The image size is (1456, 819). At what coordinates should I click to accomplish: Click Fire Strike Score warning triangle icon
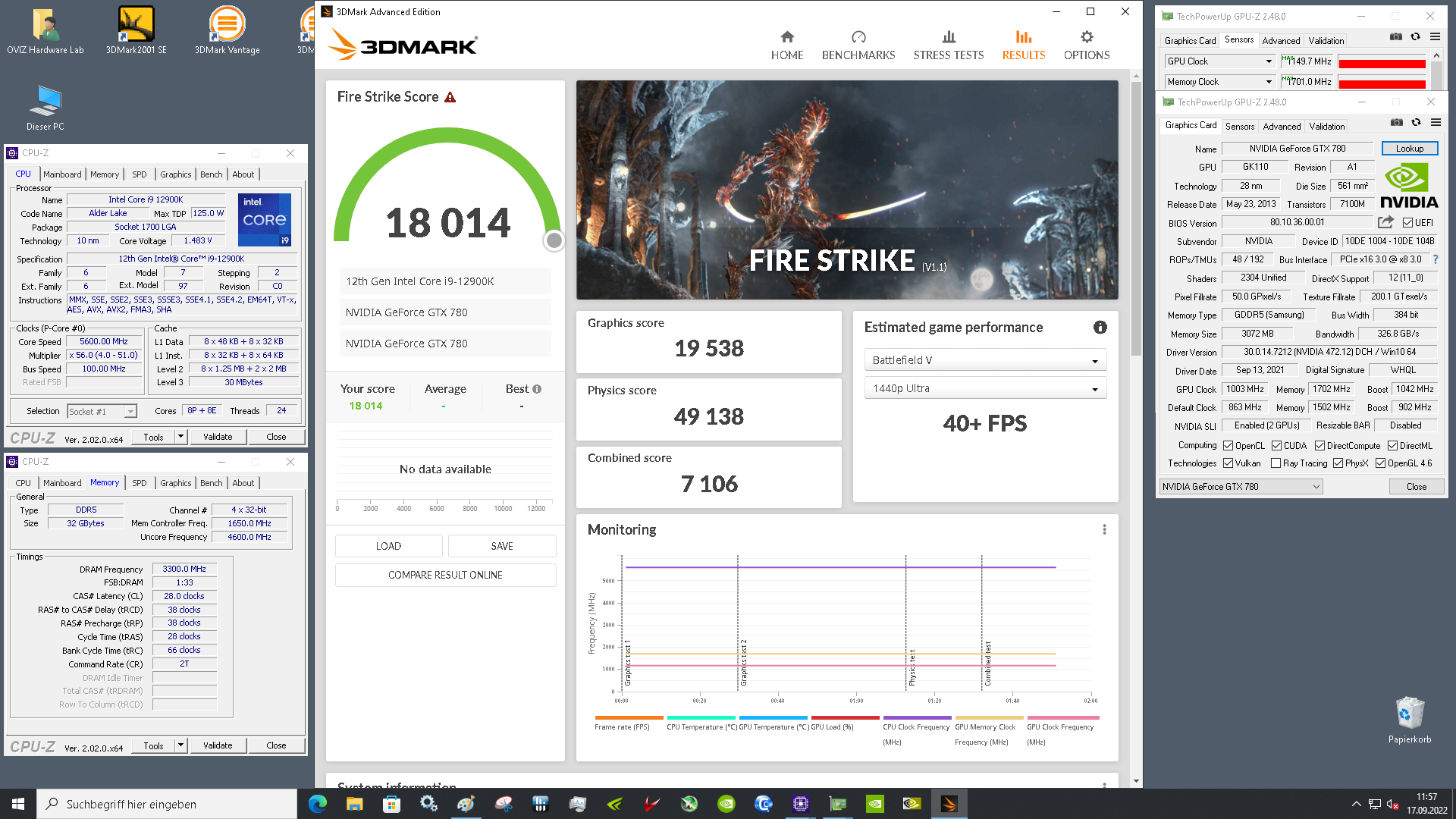click(x=450, y=97)
